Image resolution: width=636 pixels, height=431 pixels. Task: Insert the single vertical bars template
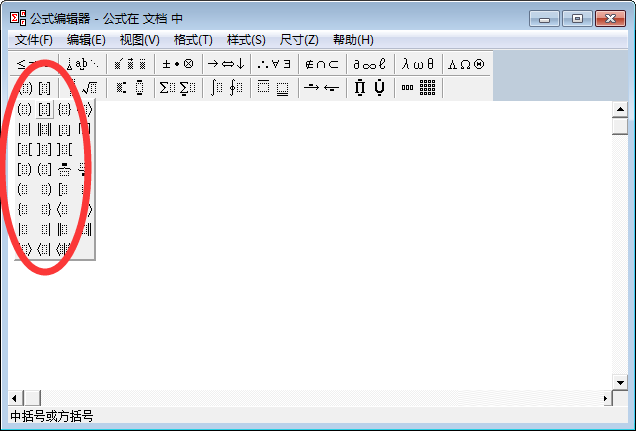25,129
